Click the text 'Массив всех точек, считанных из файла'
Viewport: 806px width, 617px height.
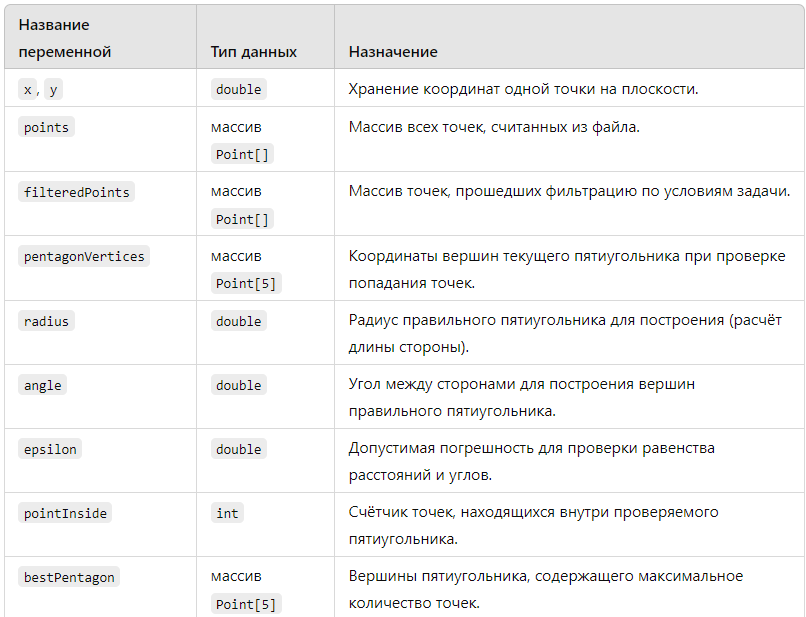coord(494,127)
